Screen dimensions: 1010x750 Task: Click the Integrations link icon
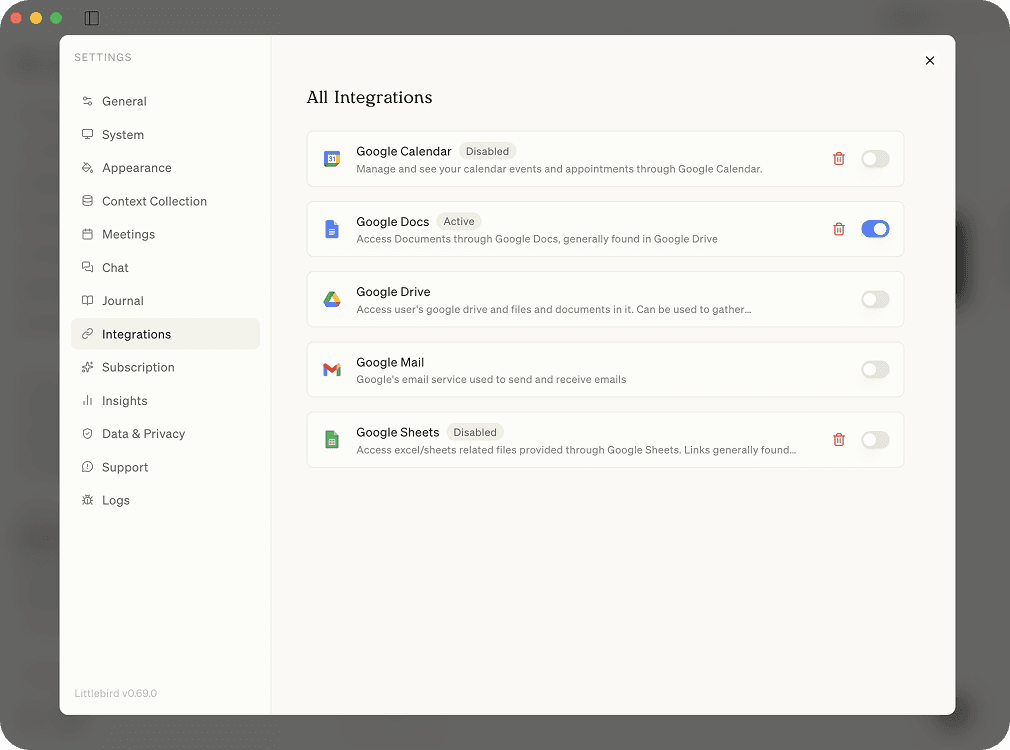[88, 334]
